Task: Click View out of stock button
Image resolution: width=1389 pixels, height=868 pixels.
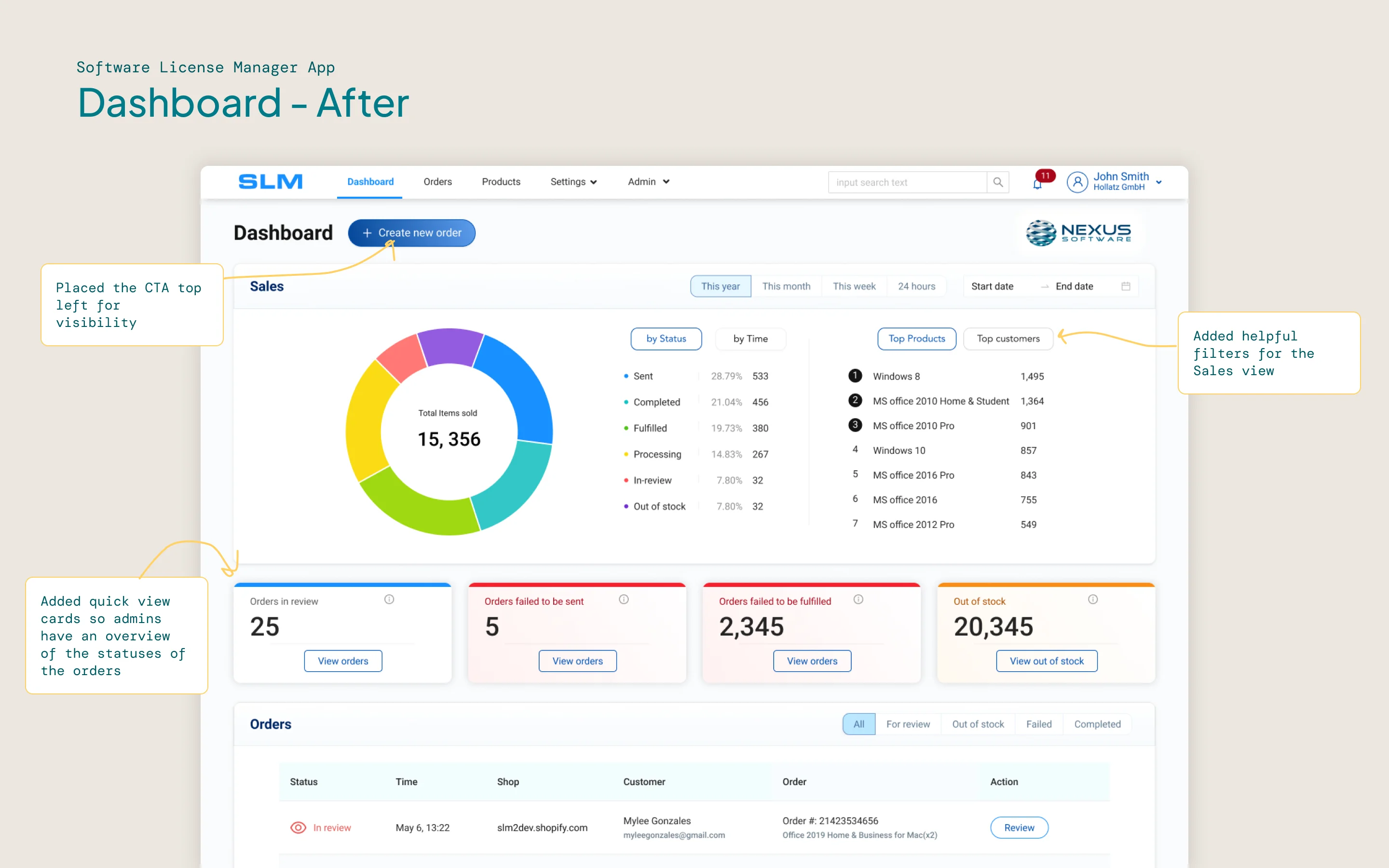Action: (x=1047, y=661)
